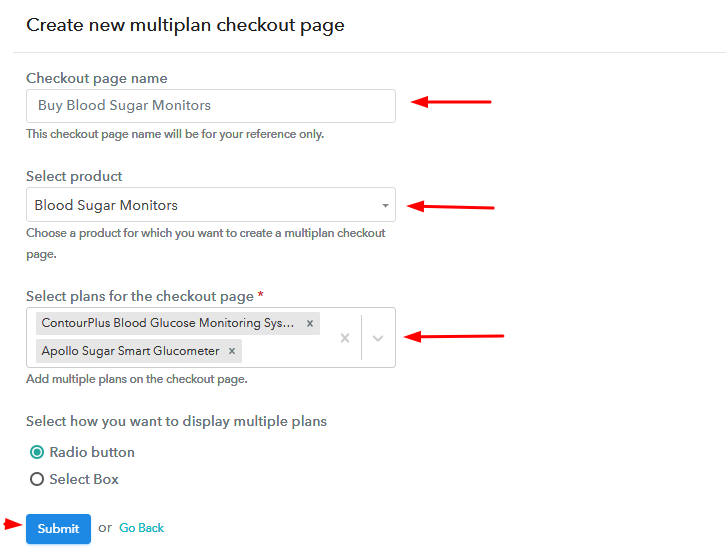Click the "Checkout page name" field label
The width and height of the screenshot is (726, 555).
point(97,78)
